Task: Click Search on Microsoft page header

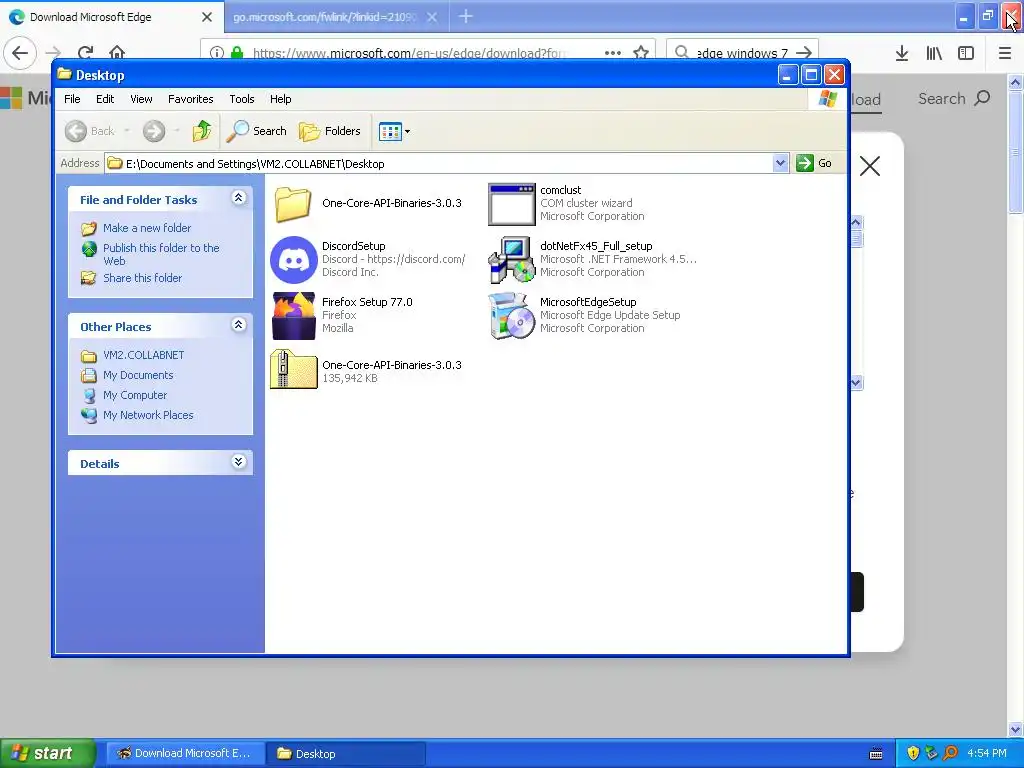Action: (954, 99)
